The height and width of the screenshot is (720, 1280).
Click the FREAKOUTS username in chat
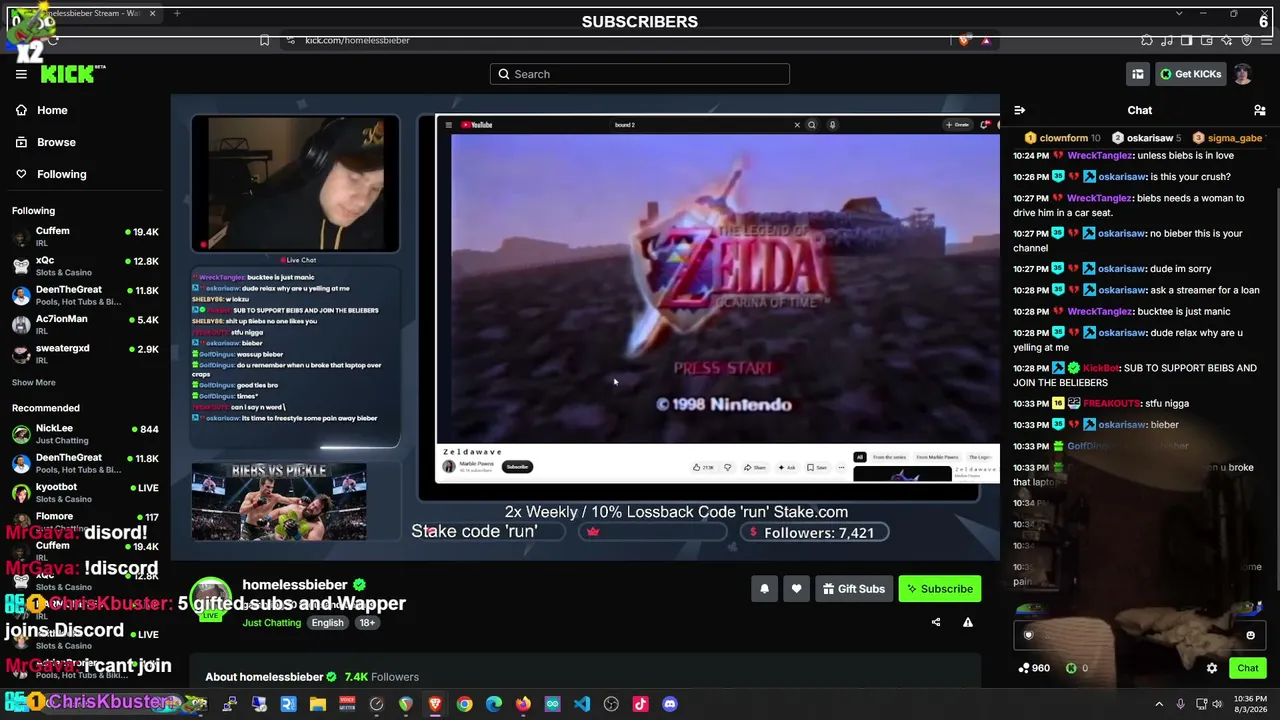click(1112, 404)
